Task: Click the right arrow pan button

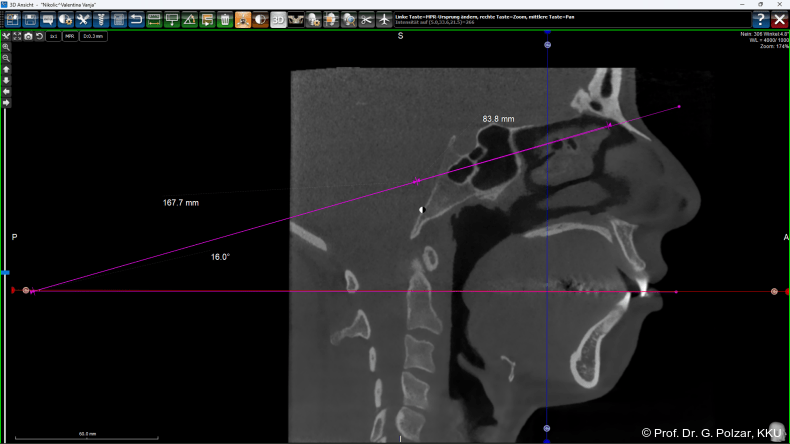Action: point(6,102)
